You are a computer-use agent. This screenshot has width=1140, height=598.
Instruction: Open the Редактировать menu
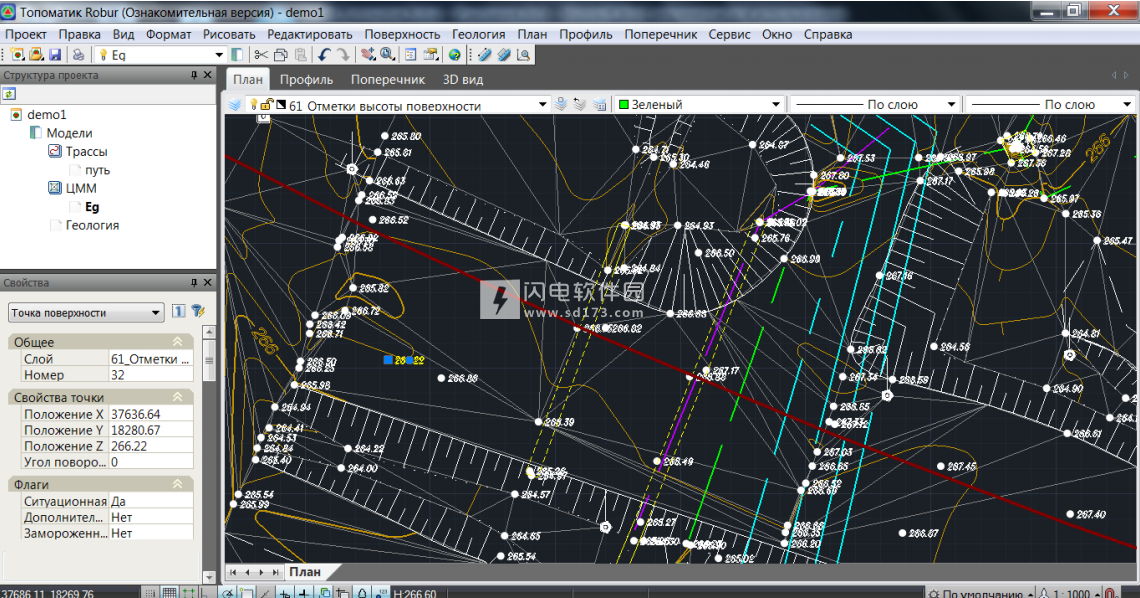click(310, 34)
